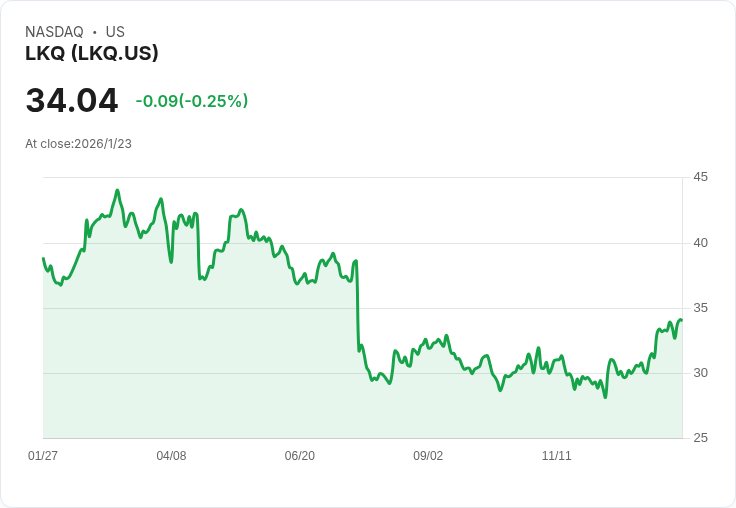Click the 11/11 date axis label
Screen dimensions: 736x508
[x=556, y=456]
